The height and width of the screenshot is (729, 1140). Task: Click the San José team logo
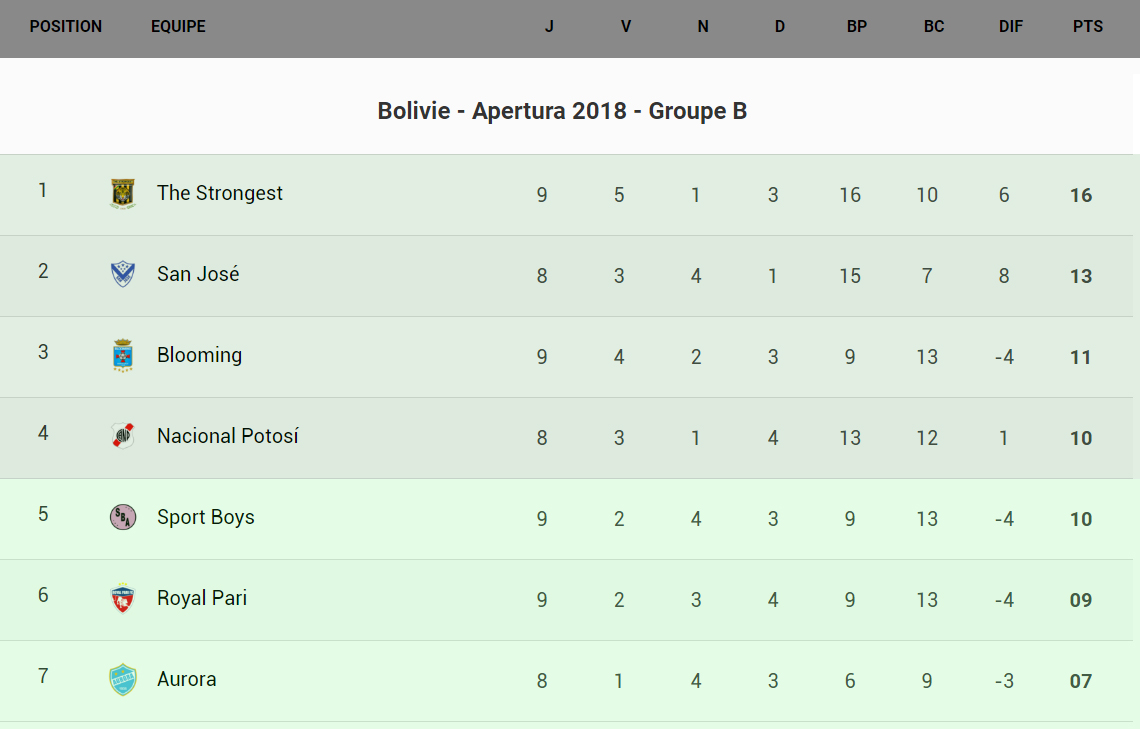click(122, 274)
